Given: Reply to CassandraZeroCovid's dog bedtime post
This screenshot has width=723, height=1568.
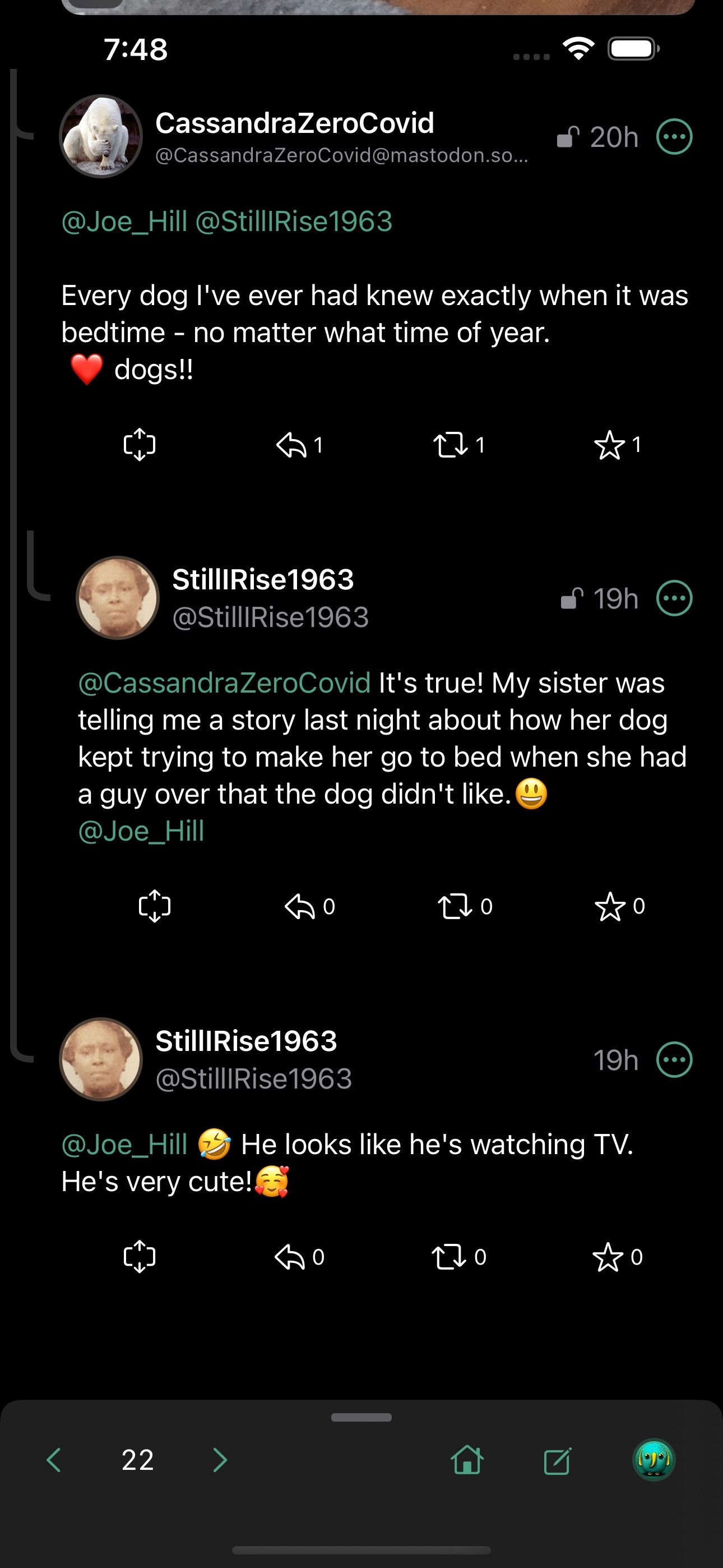Looking at the screenshot, I should [291, 445].
